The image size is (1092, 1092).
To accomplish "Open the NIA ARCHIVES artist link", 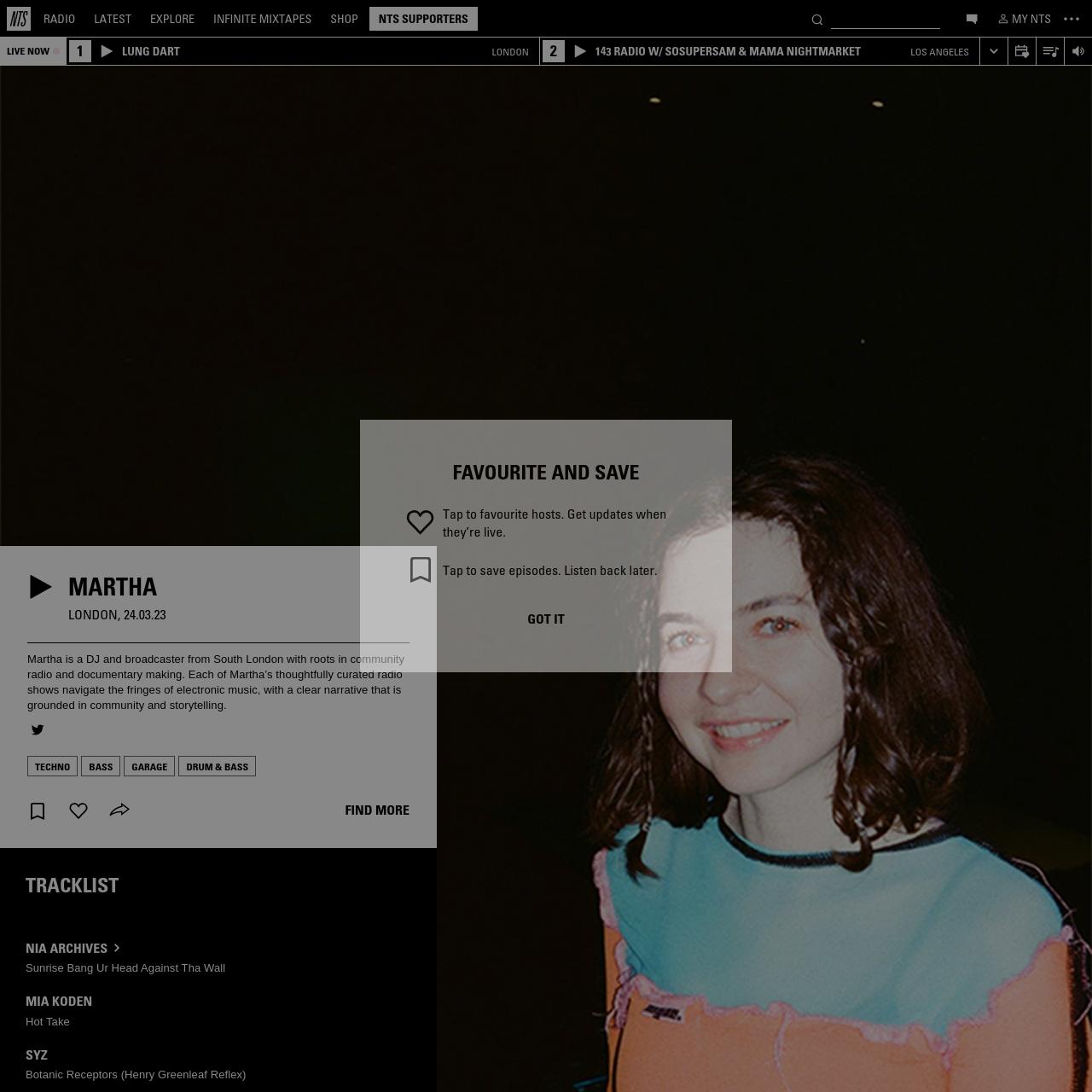I will pyautogui.click(x=73, y=948).
